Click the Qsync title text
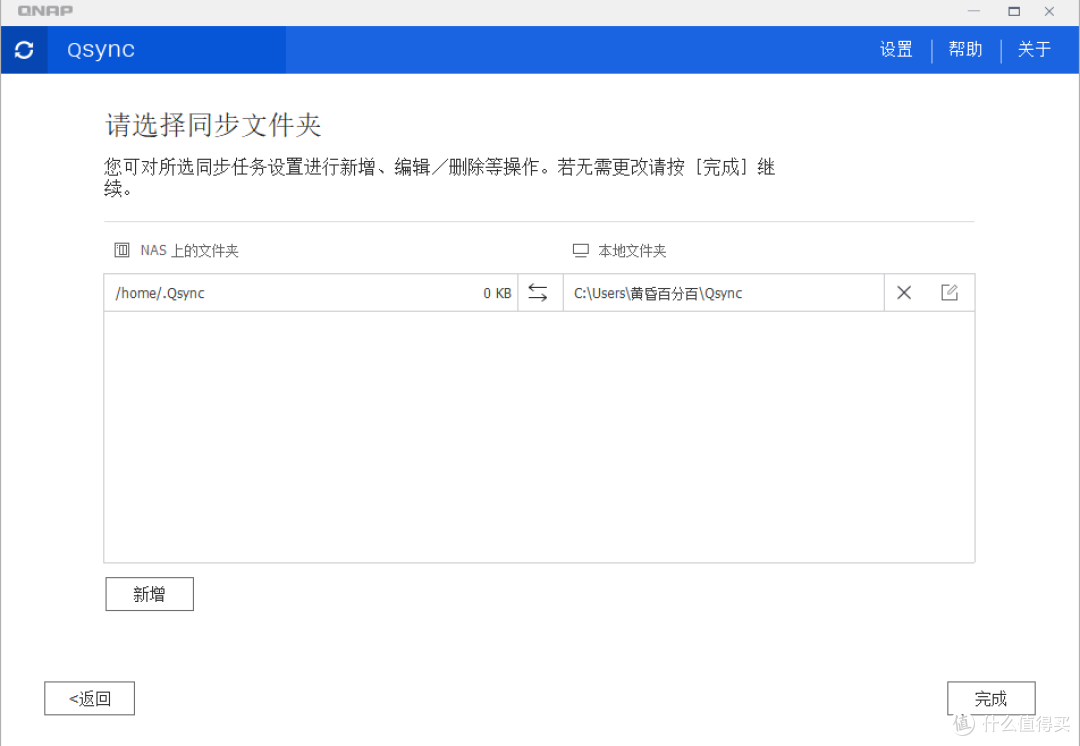The height and width of the screenshot is (746, 1080). click(101, 50)
